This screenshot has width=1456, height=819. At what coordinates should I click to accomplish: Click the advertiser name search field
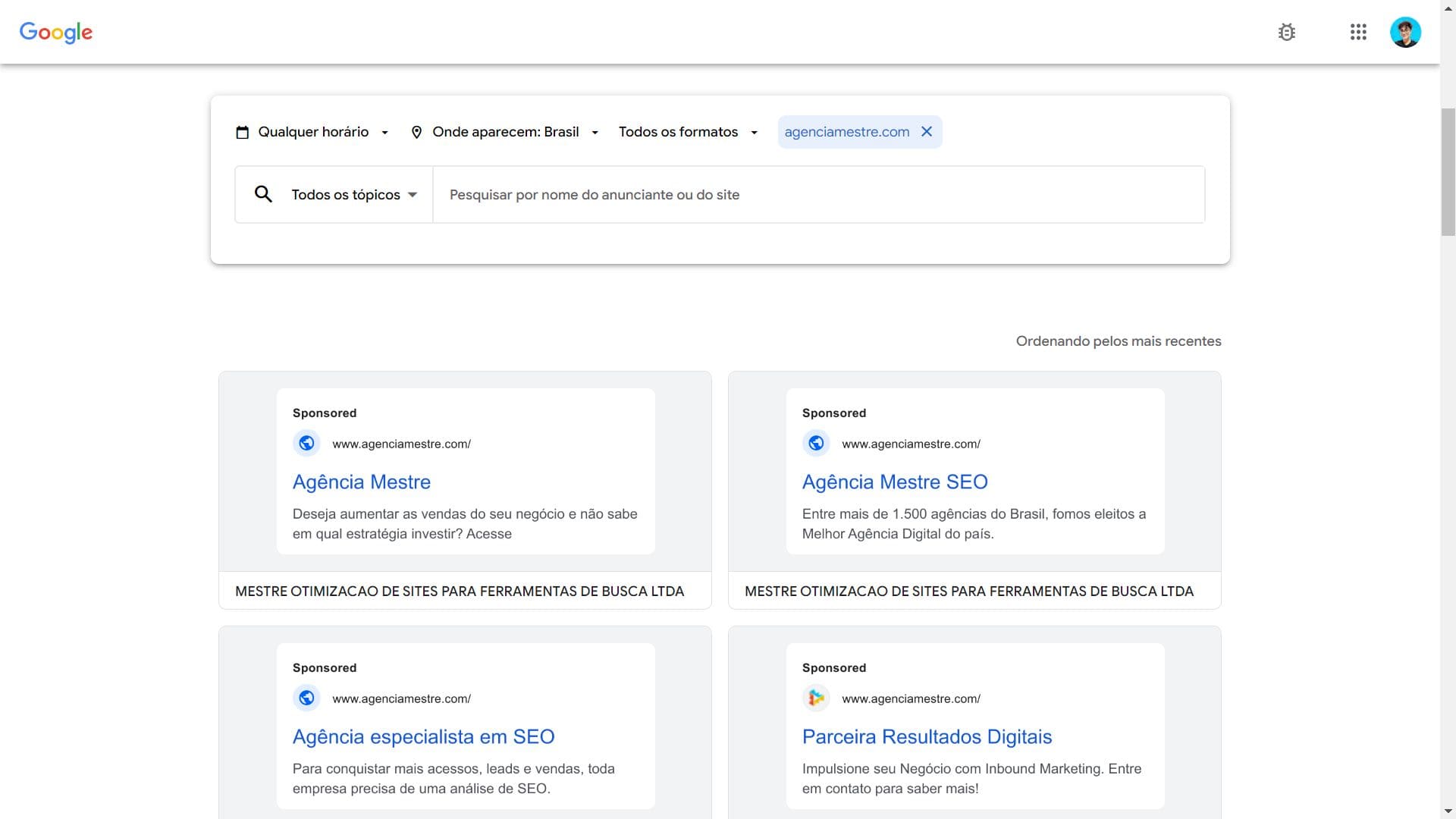817,195
